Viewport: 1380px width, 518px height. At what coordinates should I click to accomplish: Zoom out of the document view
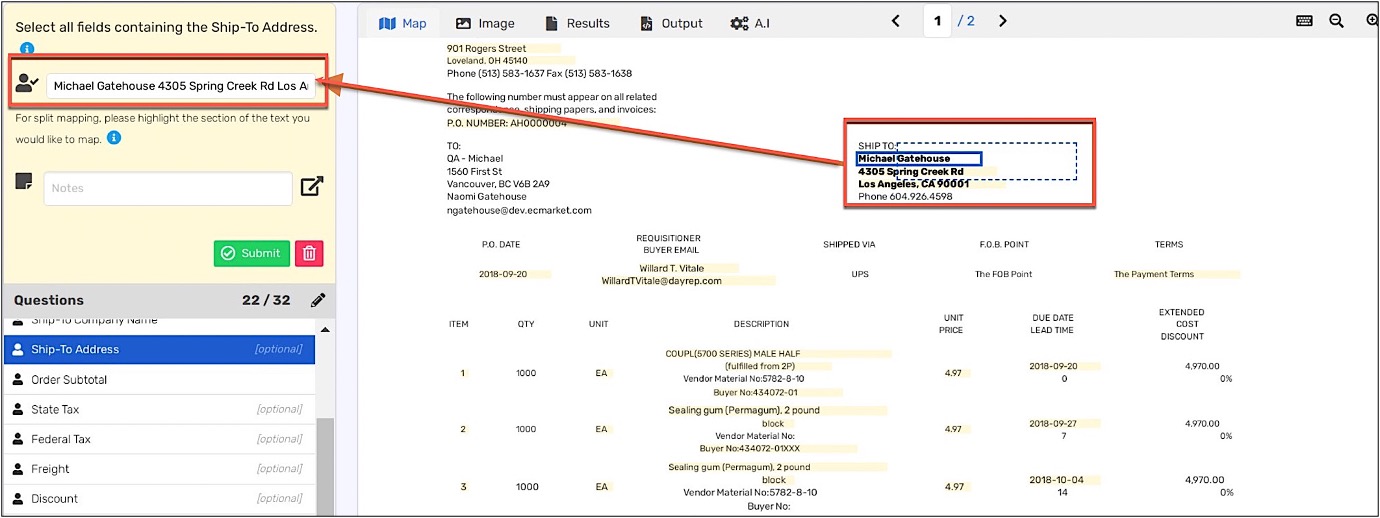1336,21
